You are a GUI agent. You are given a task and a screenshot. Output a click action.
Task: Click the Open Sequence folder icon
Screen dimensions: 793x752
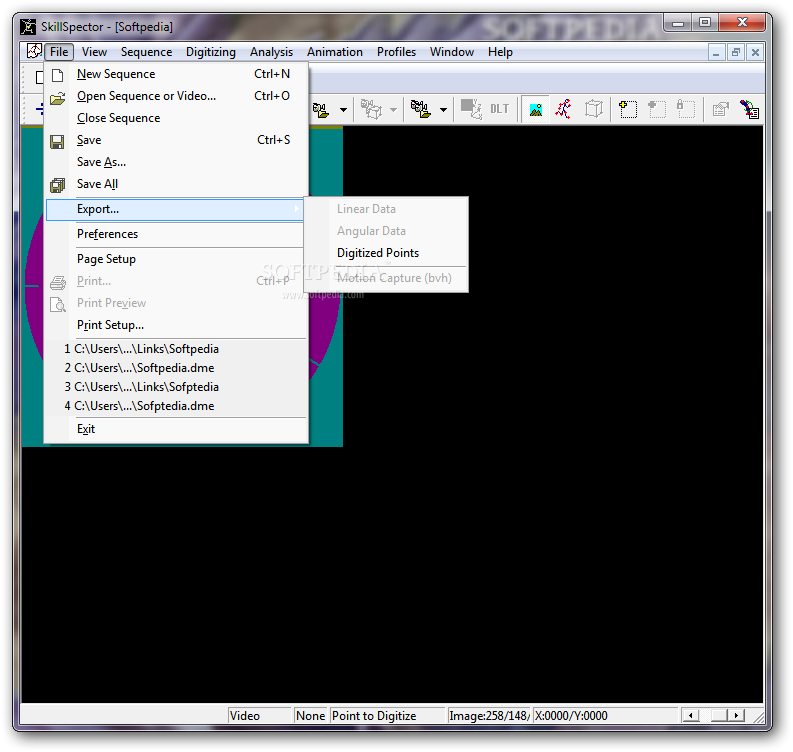click(58, 98)
